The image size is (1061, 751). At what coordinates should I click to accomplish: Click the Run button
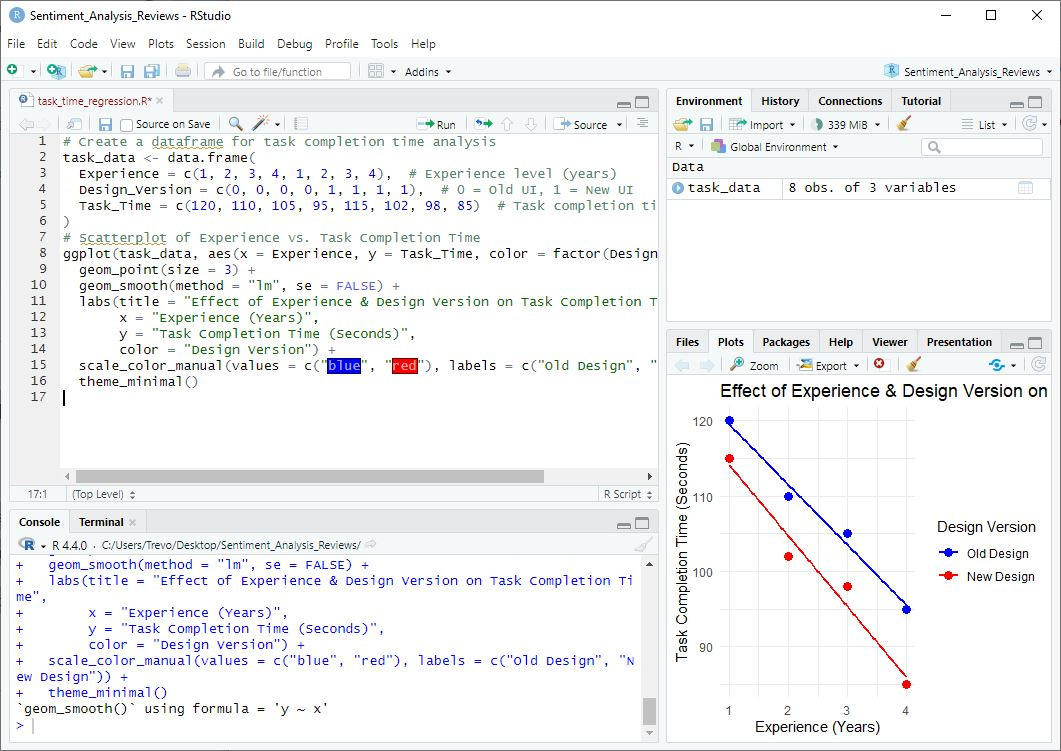pyautogui.click(x=436, y=124)
